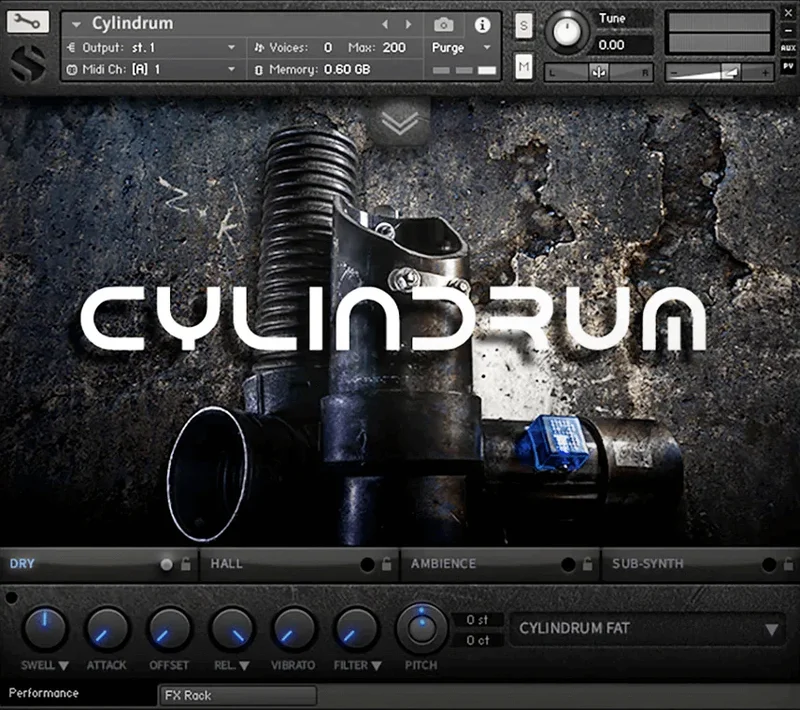The width and height of the screenshot is (800, 710).
Task: Go to previous instrument with left arrow
Action: (x=385, y=24)
